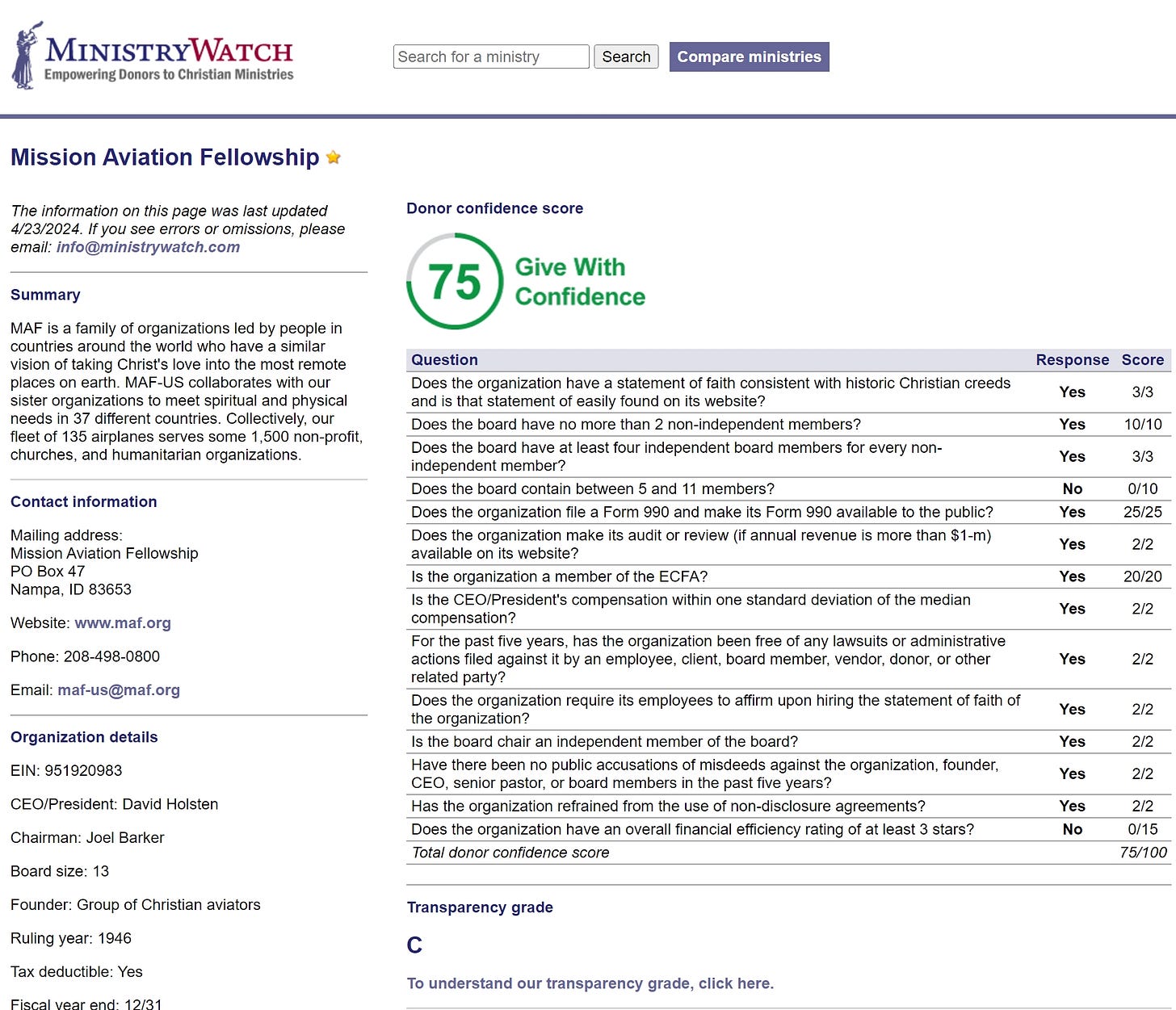Click the Search button
This screenshot has width=1176, height=1010.
coord(626,57)
